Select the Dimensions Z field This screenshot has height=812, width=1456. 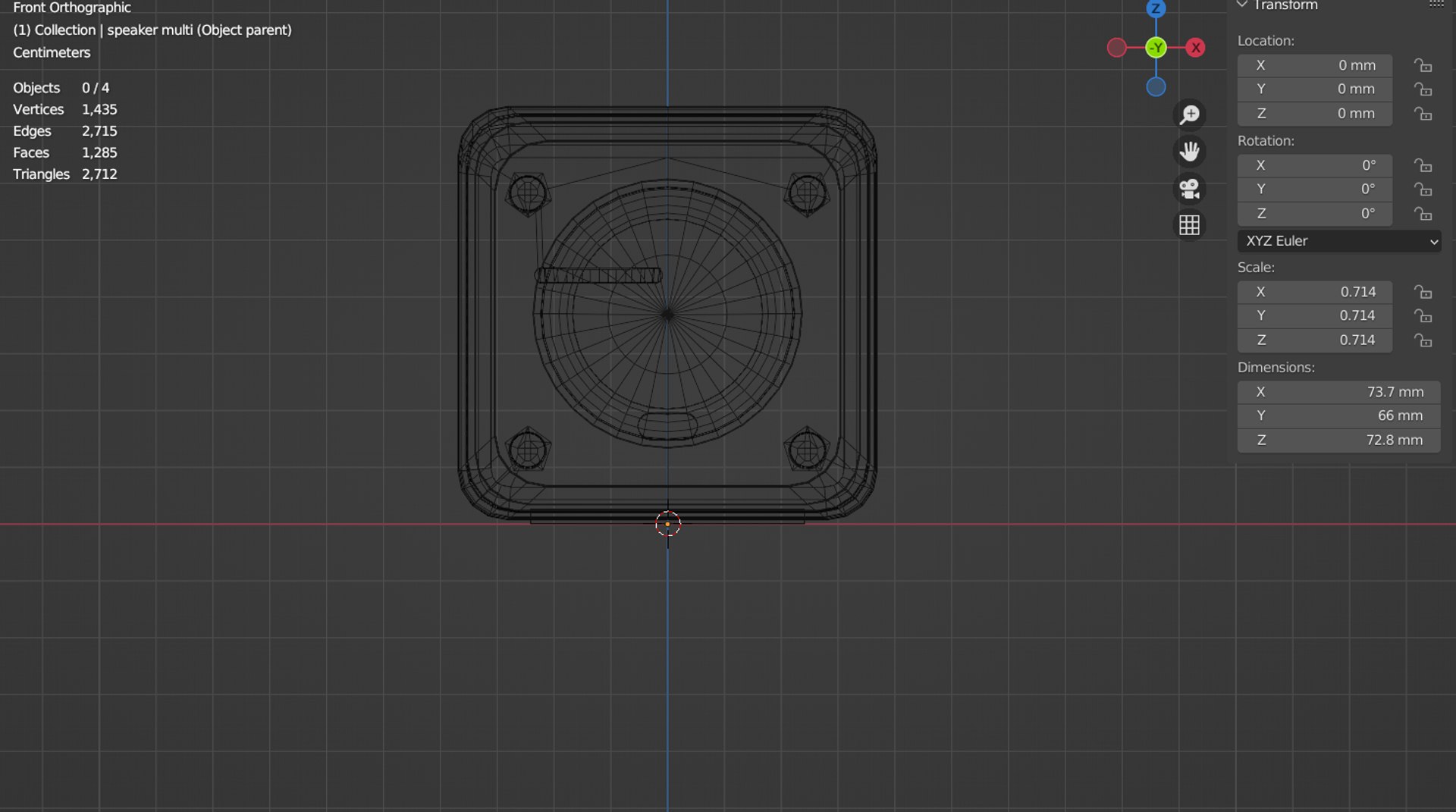[1339, 440]
